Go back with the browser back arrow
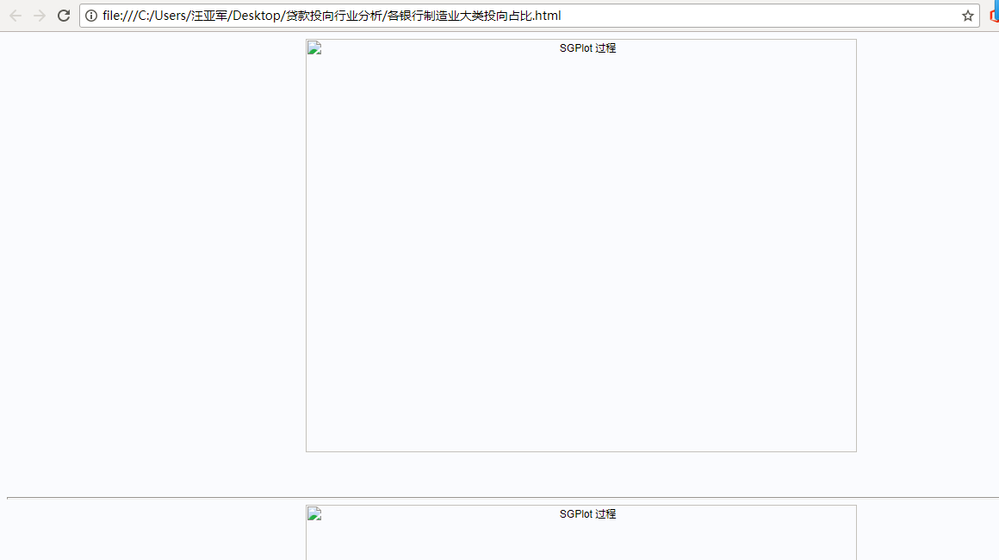 pyautogui.click(x=15, y=16)
